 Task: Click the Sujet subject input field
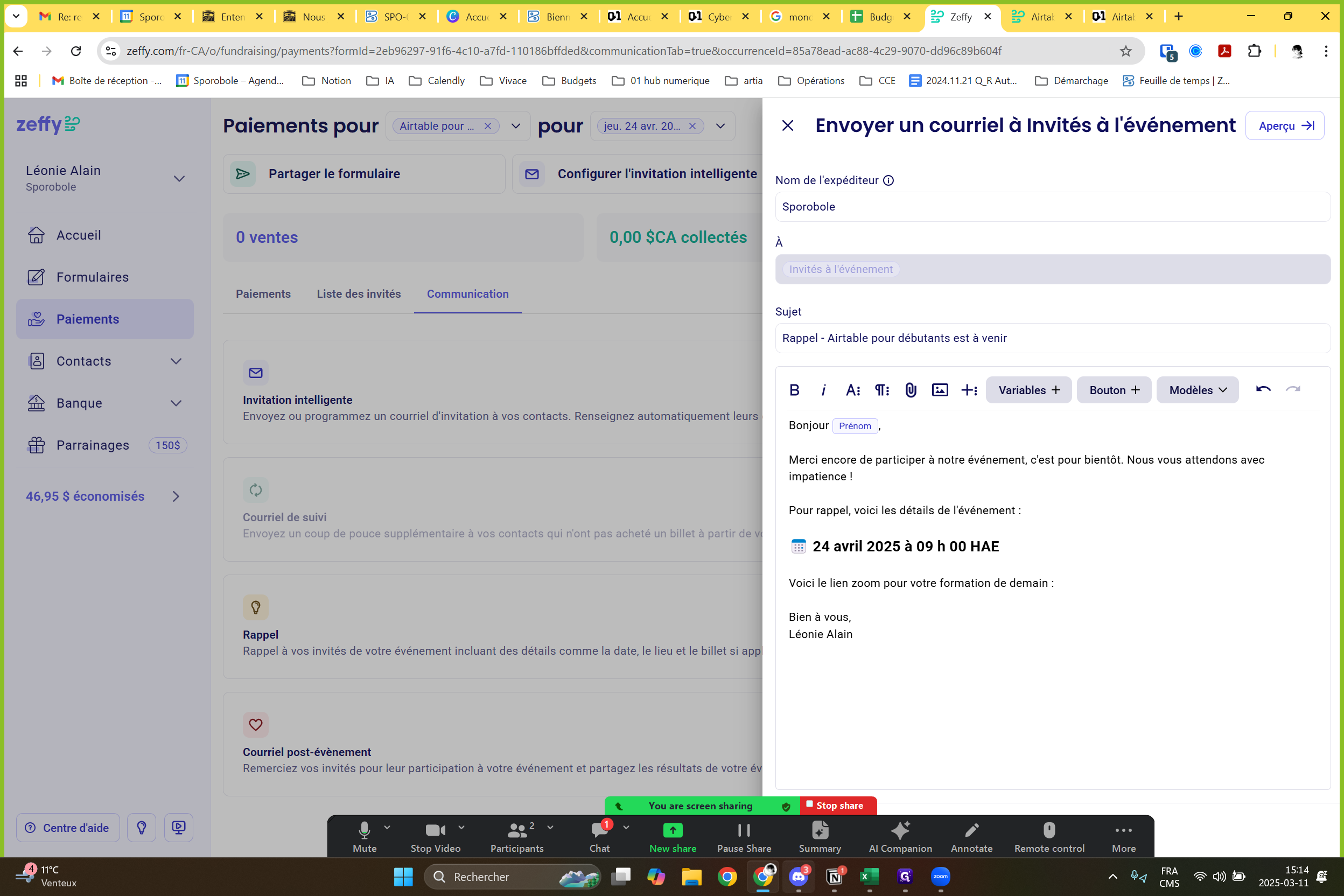[x=1052, y=338]
